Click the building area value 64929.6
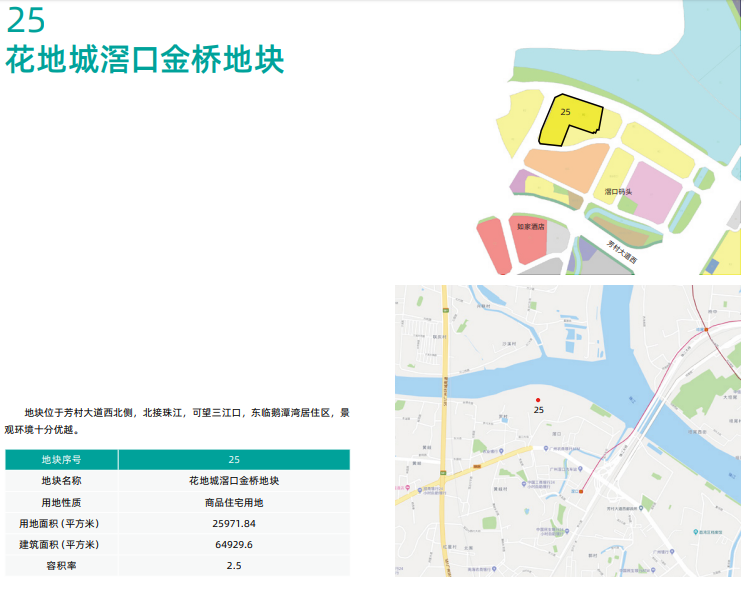744x598 pixels. point(234,544)
